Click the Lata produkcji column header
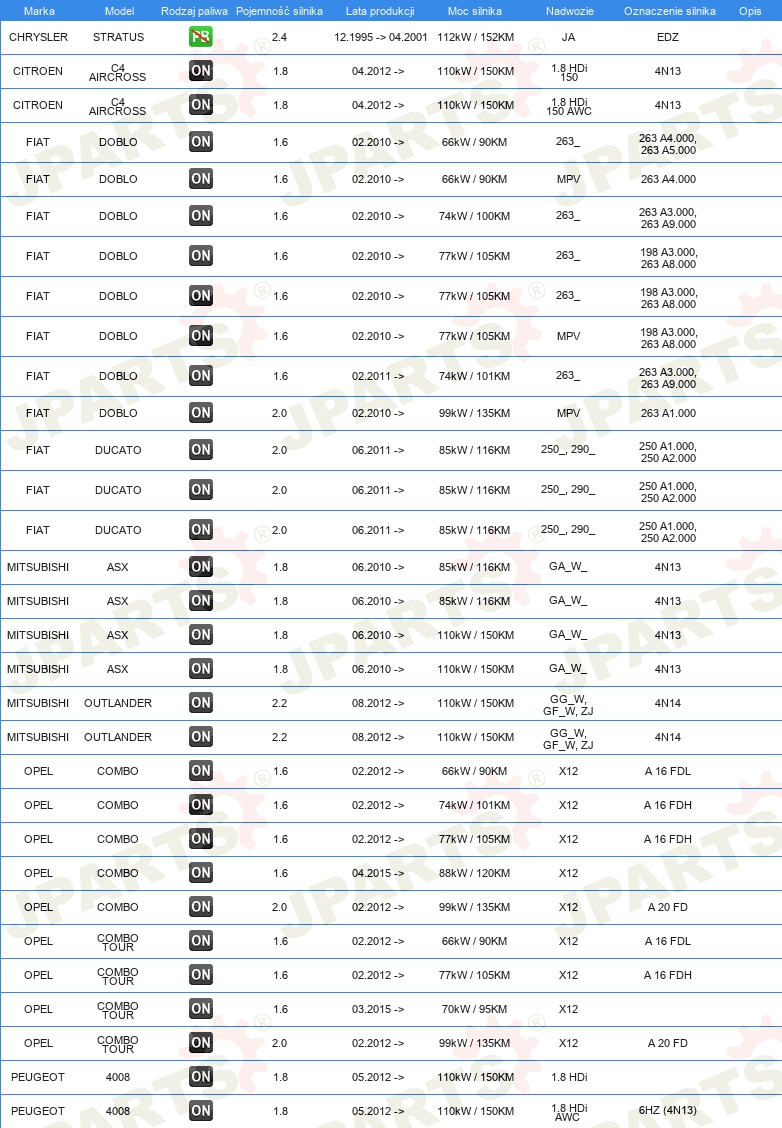This screenshot has height=1128, width=782. 380,11
